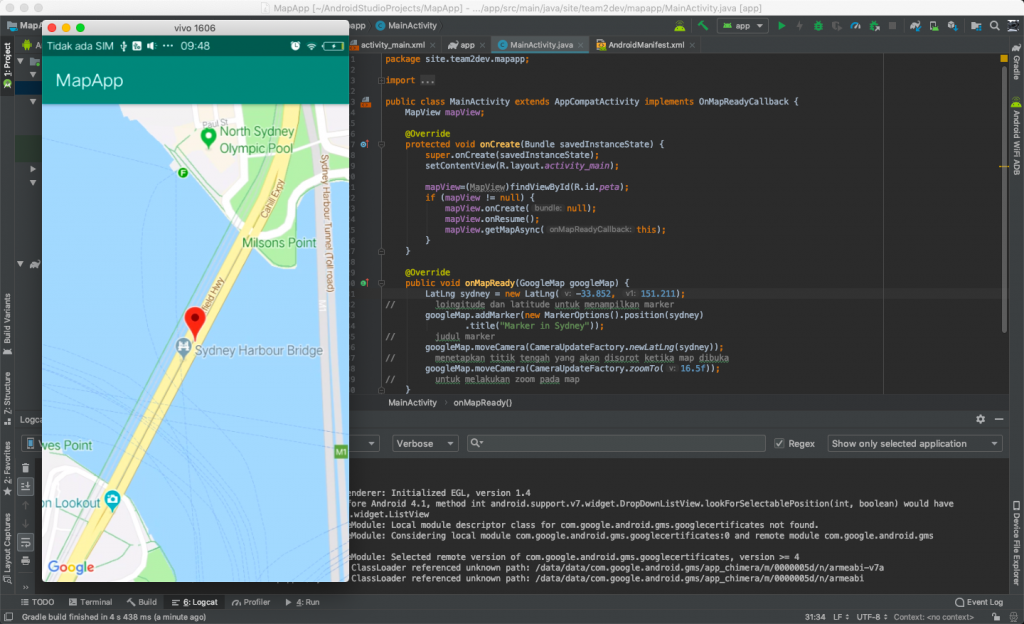Open the 4: Run tool window tab
The width and height of the screenshot is (1024, 624).
coord(302,602)
